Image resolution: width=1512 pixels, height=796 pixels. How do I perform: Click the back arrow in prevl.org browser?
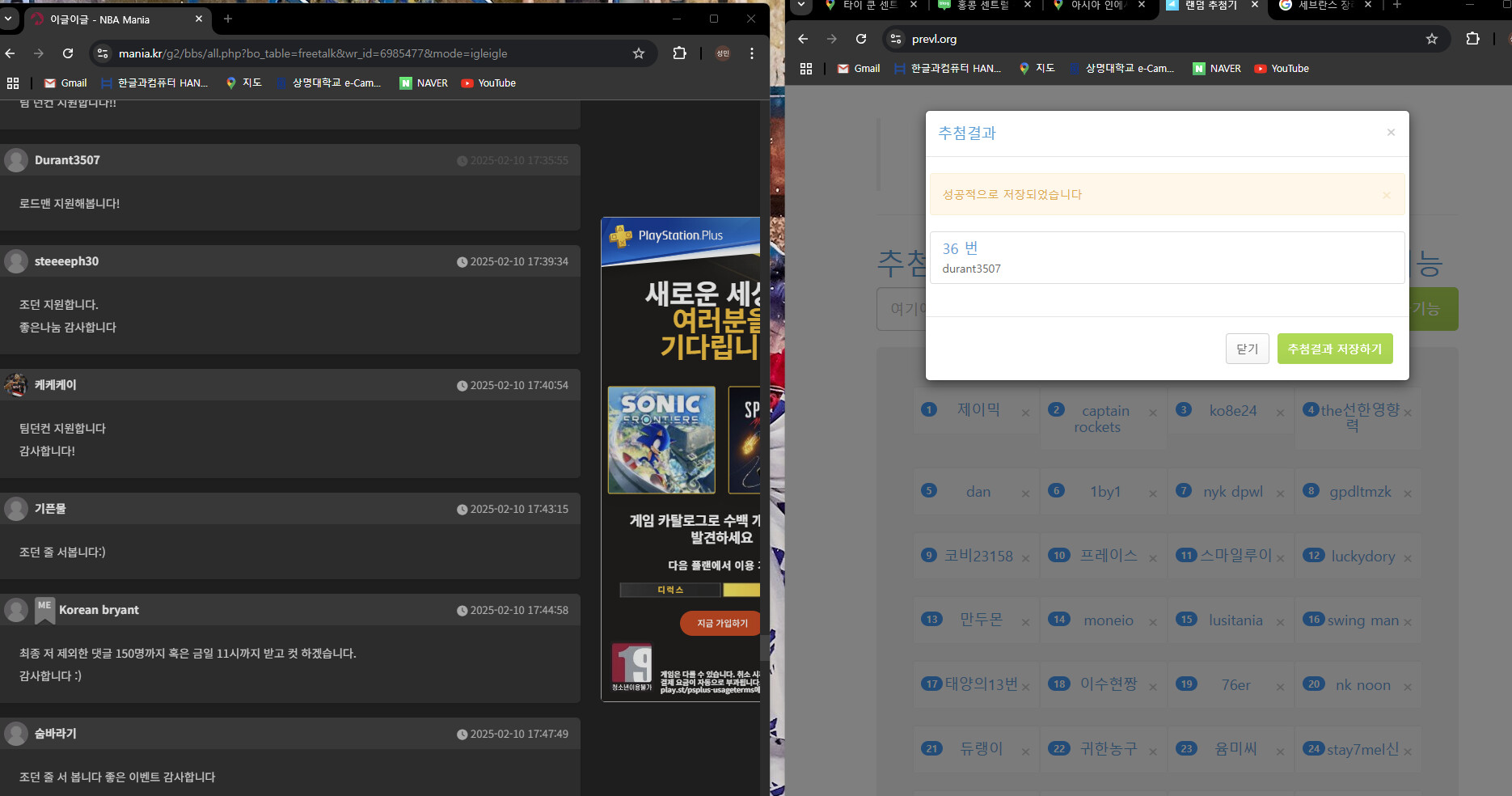click(x=803, y=39)
